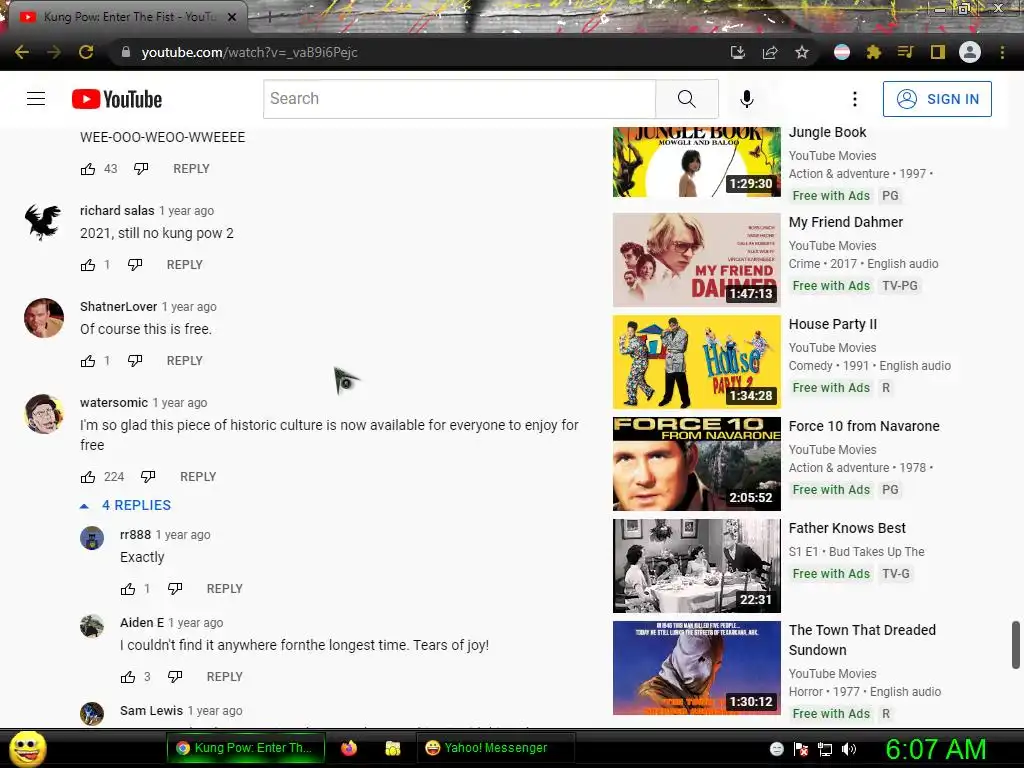Screen dimensions: 1024x768
Task: Click the SIGN IN button
Action: click(x=937, y=99)
